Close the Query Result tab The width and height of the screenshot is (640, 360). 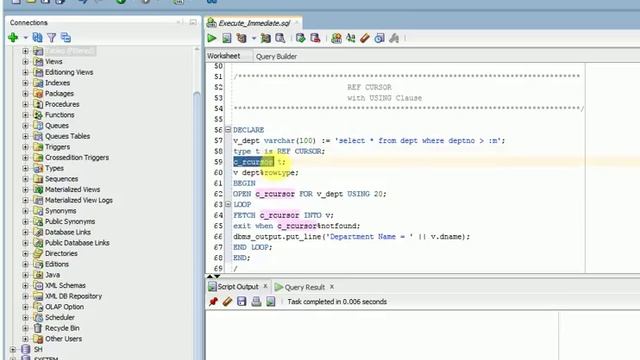tap(332, 287)
